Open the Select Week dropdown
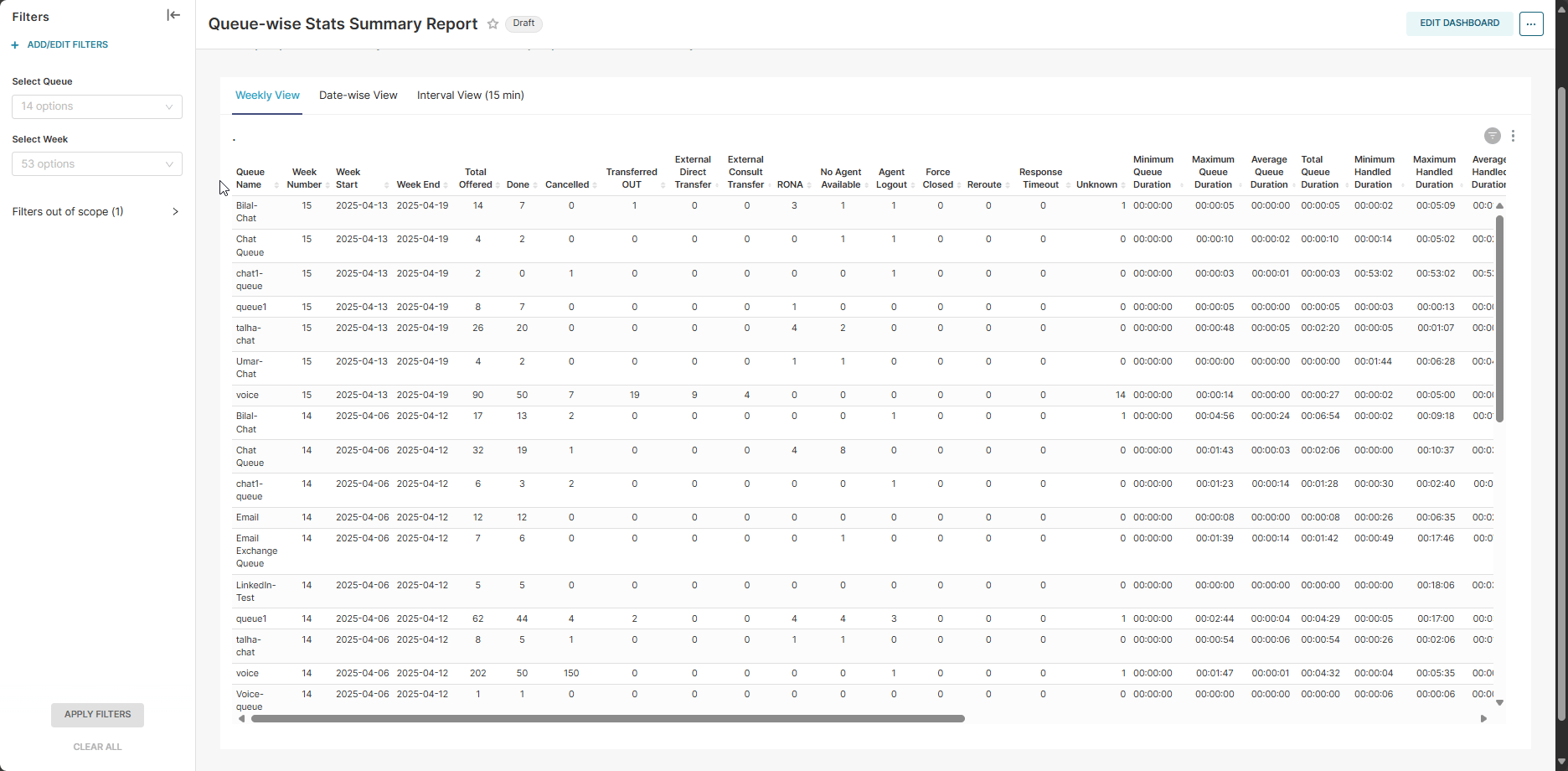The image size is (1568, 771). (97, 164)
